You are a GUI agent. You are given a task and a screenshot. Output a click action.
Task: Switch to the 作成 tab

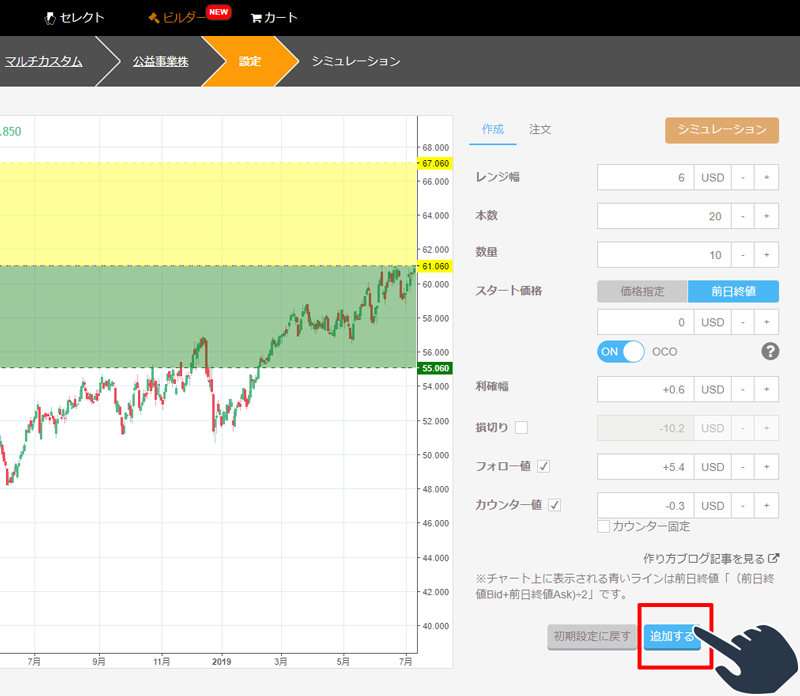[492, 130]
